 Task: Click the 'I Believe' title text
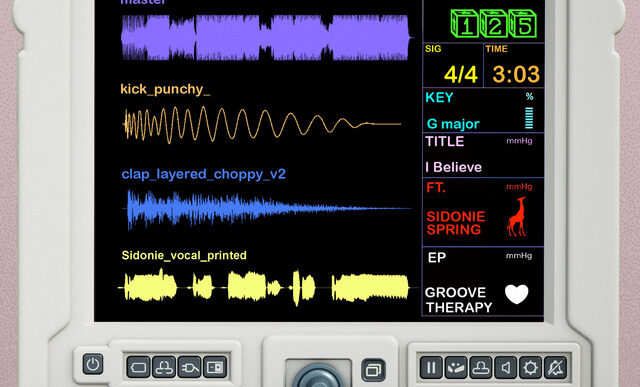pos(453,167)
